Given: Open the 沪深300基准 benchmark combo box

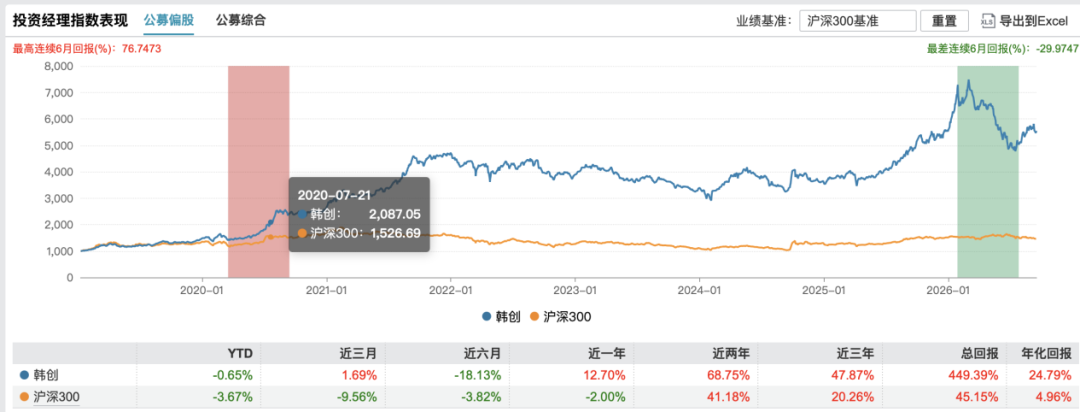Looking at the screenshot, I should (x=858, y=21).
